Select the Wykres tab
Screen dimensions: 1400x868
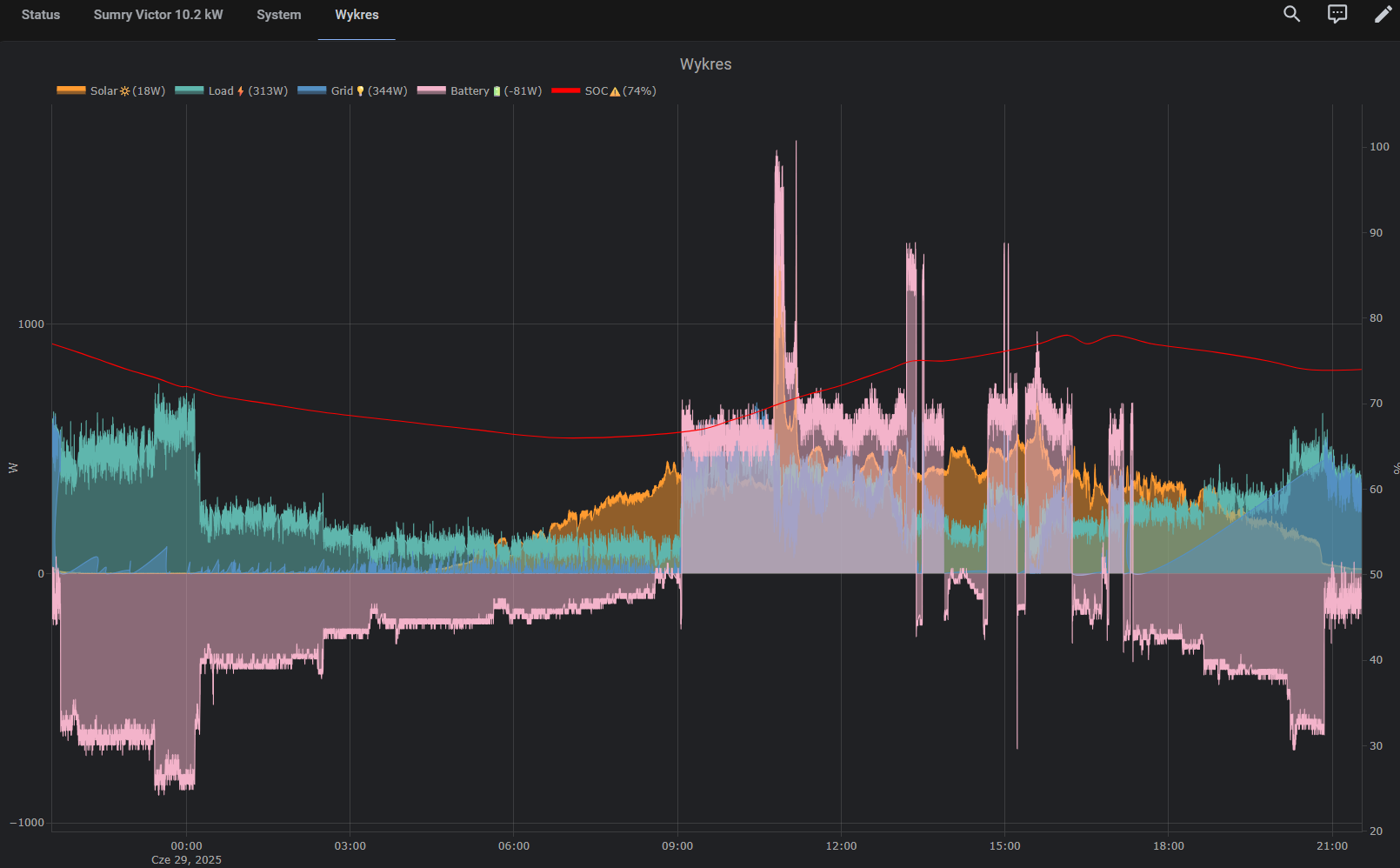357,15
